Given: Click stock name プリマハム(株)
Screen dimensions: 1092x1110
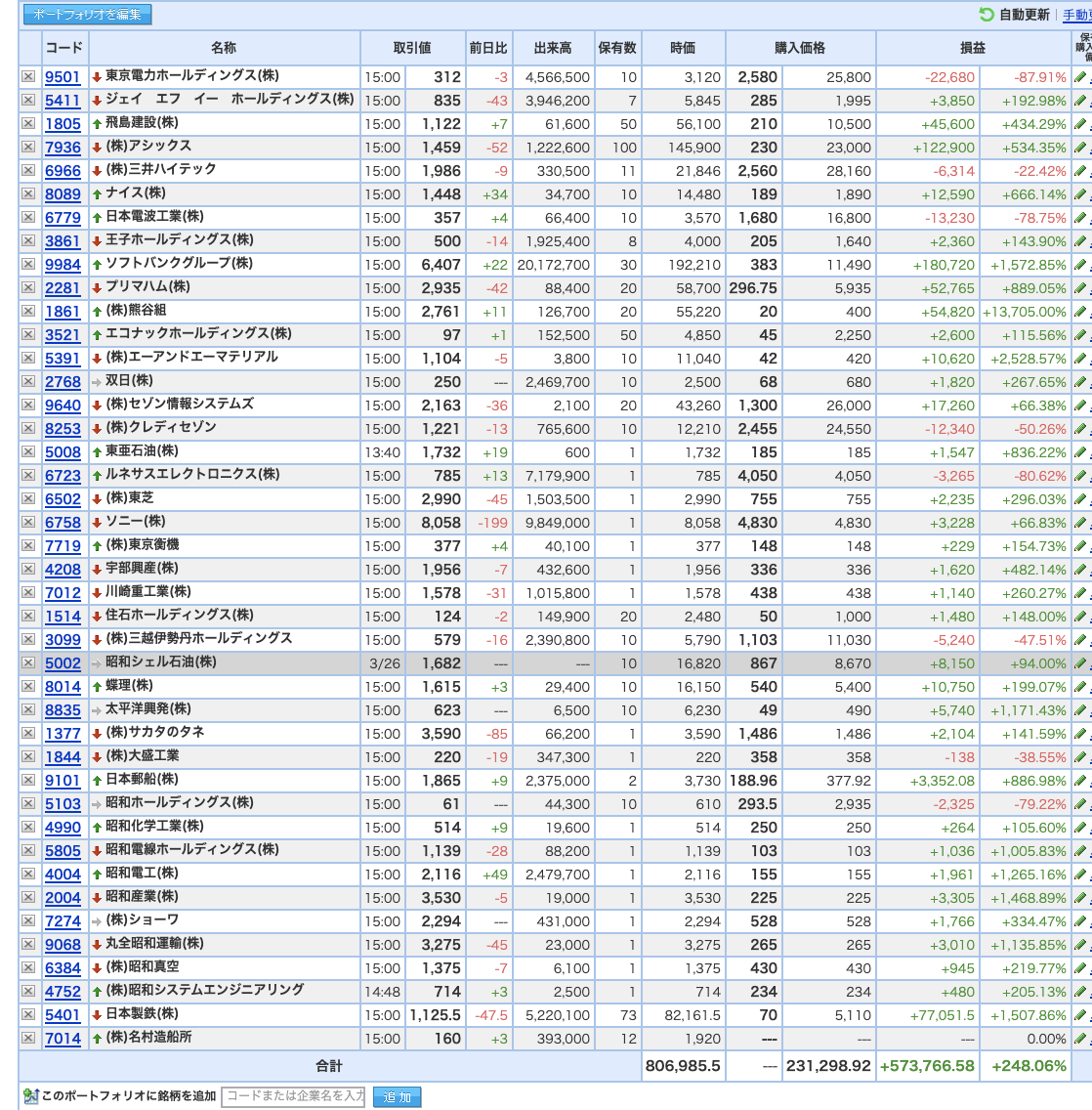Looking at the screenshot, I should [x=147, y=286].
